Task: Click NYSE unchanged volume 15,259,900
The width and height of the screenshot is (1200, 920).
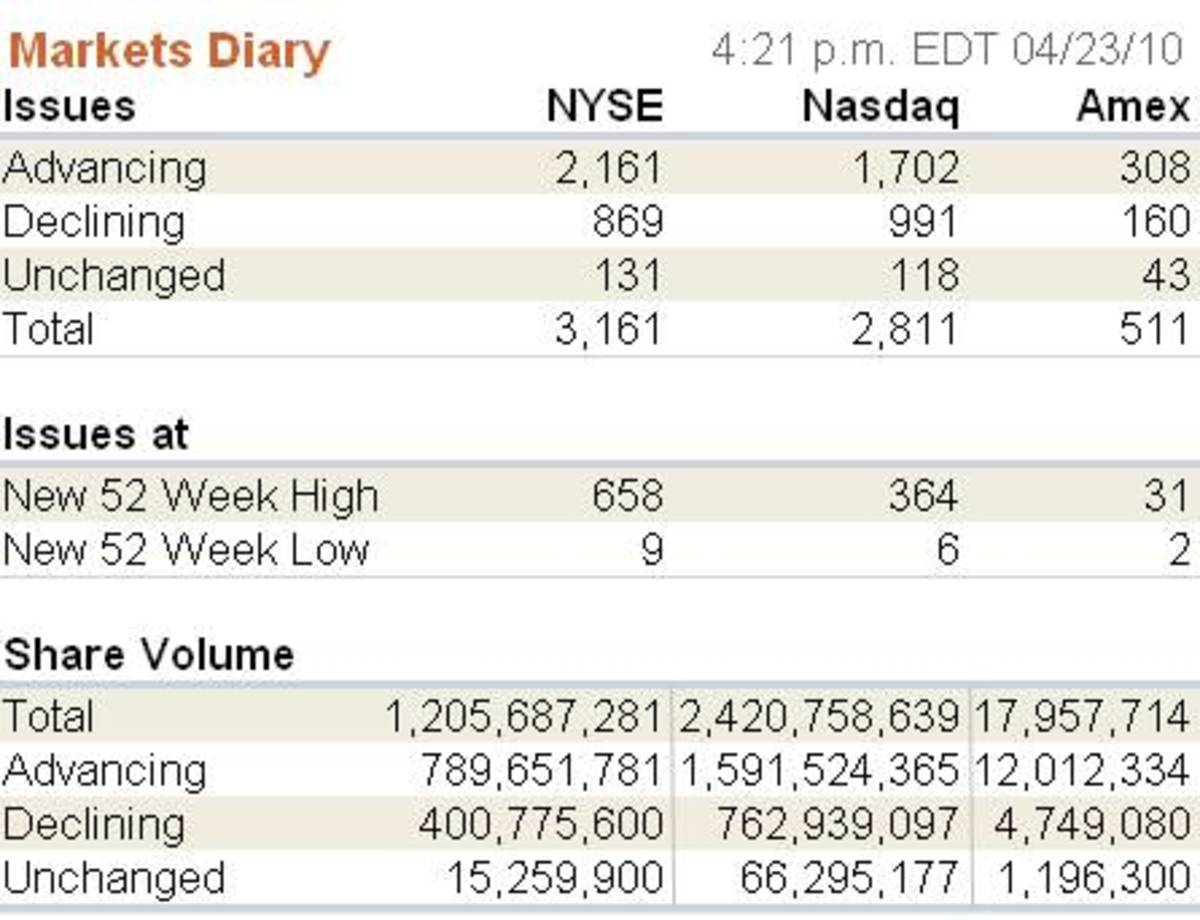Action: (x=554, y=879)
